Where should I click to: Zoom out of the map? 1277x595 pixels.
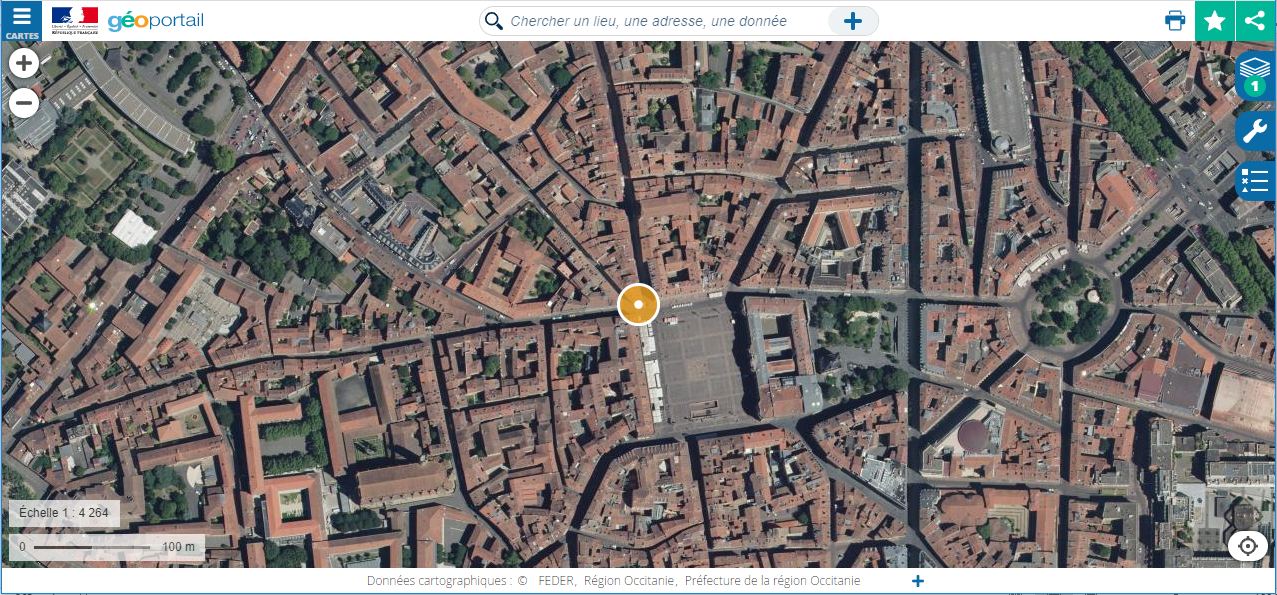coord(24,103)
